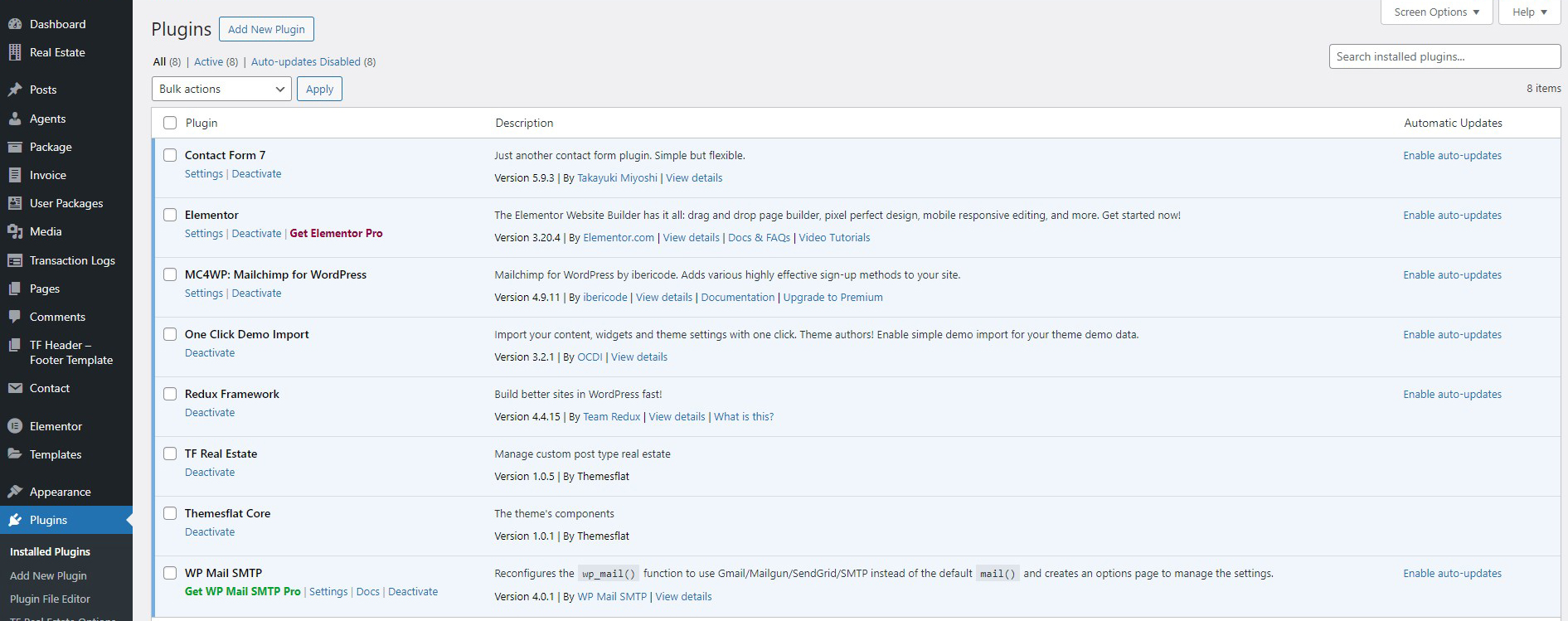1568x621 pixels.
Task: Open WP Mail SMTP Docs link
Action: click(367, 591)
